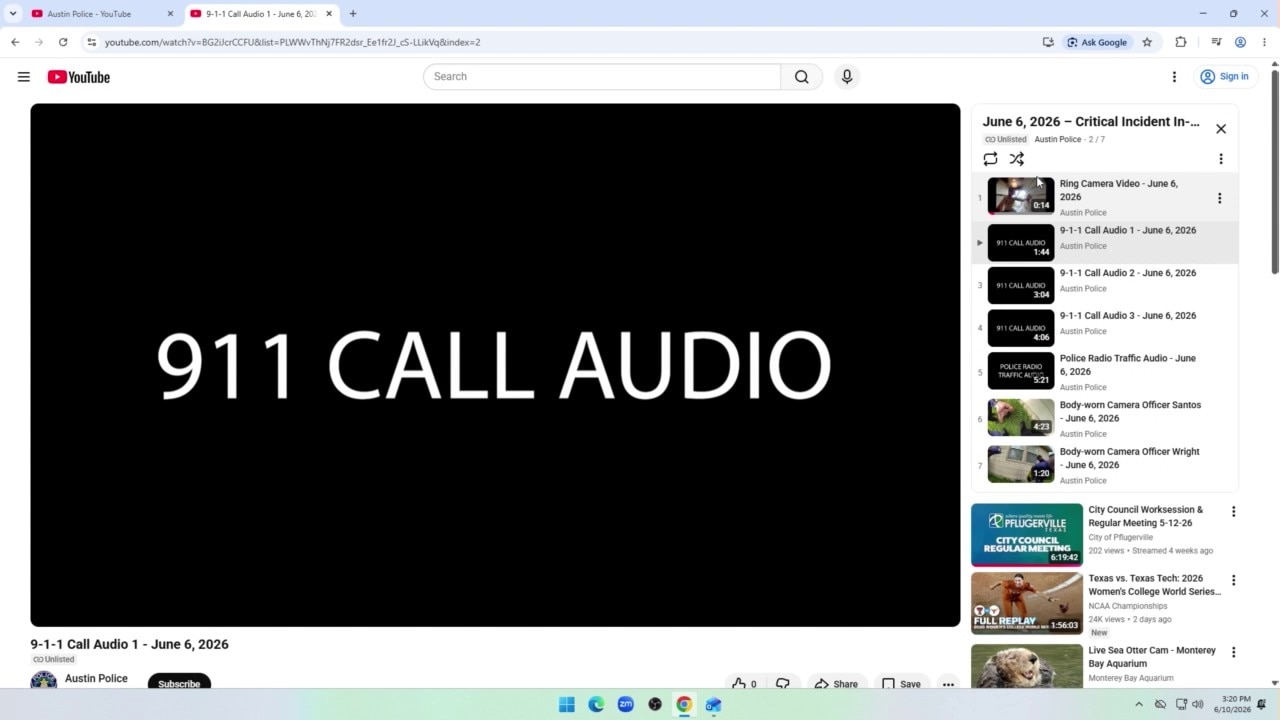Open Google Chrome from the taskbar
This screenshot has height=720, width=1280.
pyautogui.click(x=684, y=704)
